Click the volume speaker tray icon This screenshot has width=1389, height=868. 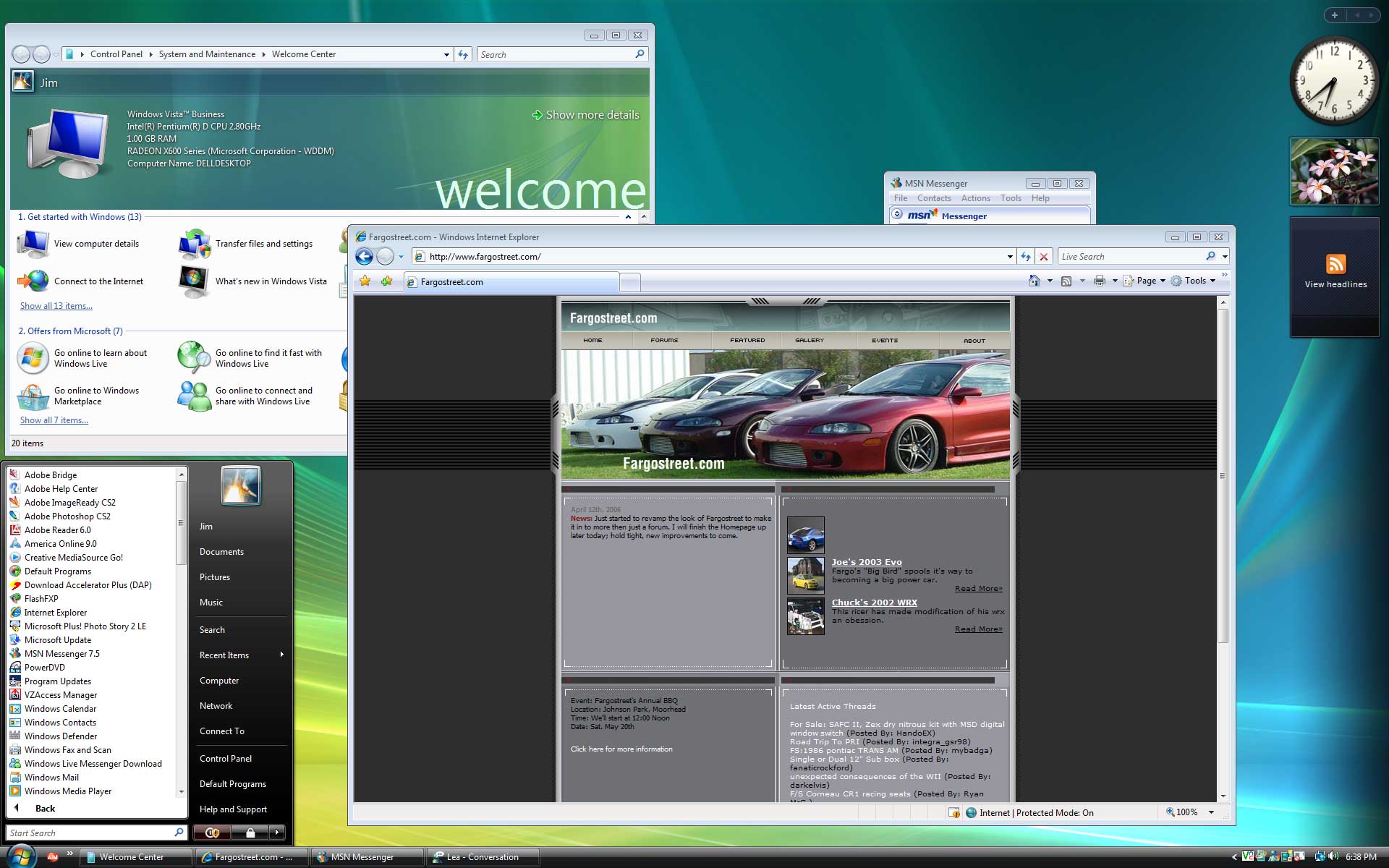1333,856
